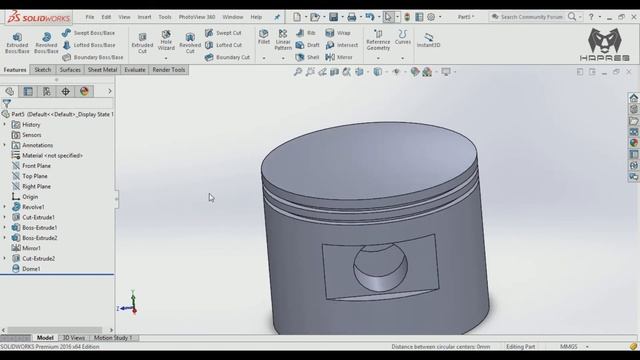640x360 pixels.
Task: Click the Undo icon
Action: tap(370, 17)
